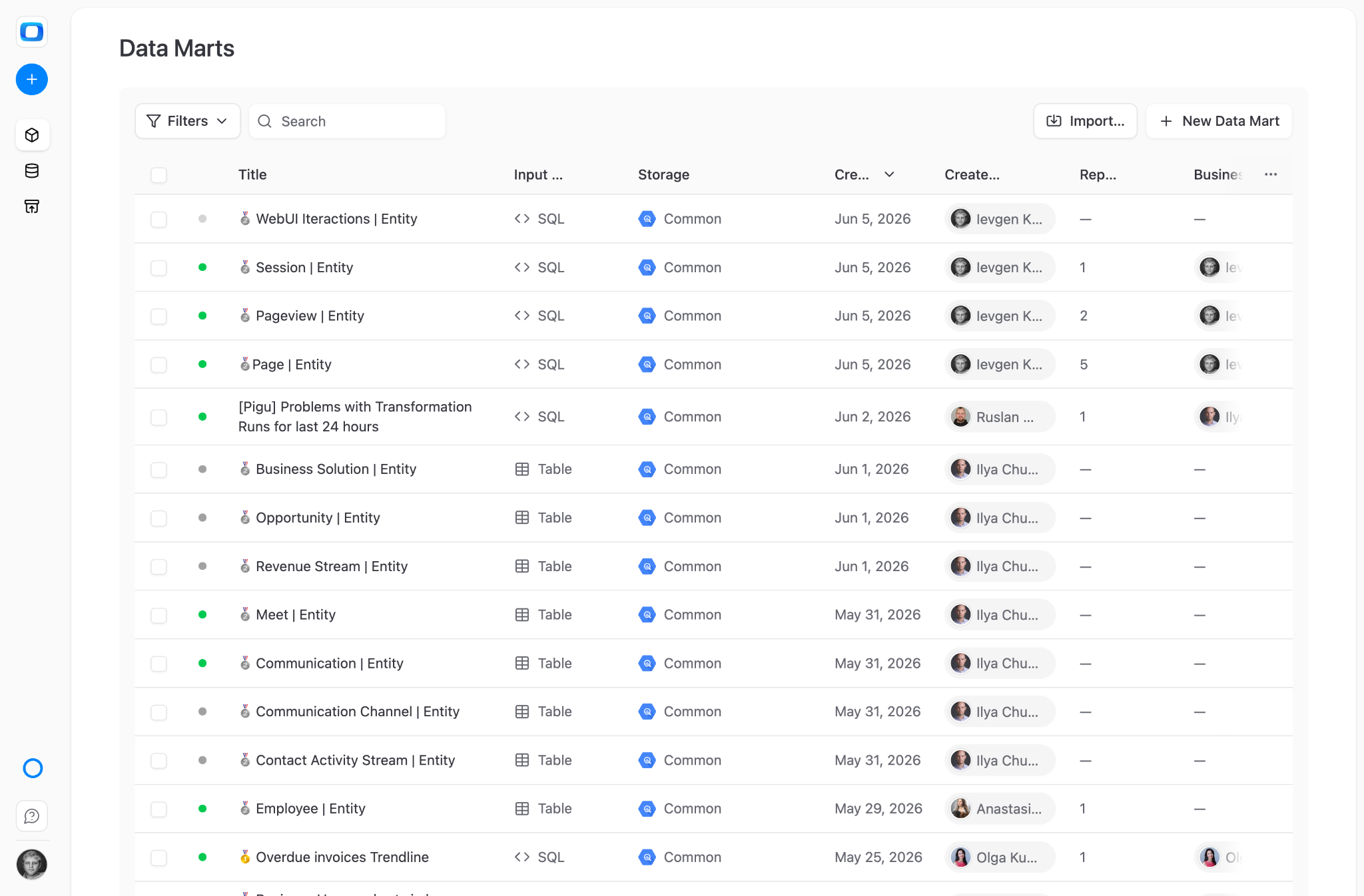Viewport: 1364px width, 896px height.
Task: Click the Business owner column header
Action: tap(1217, 174)
